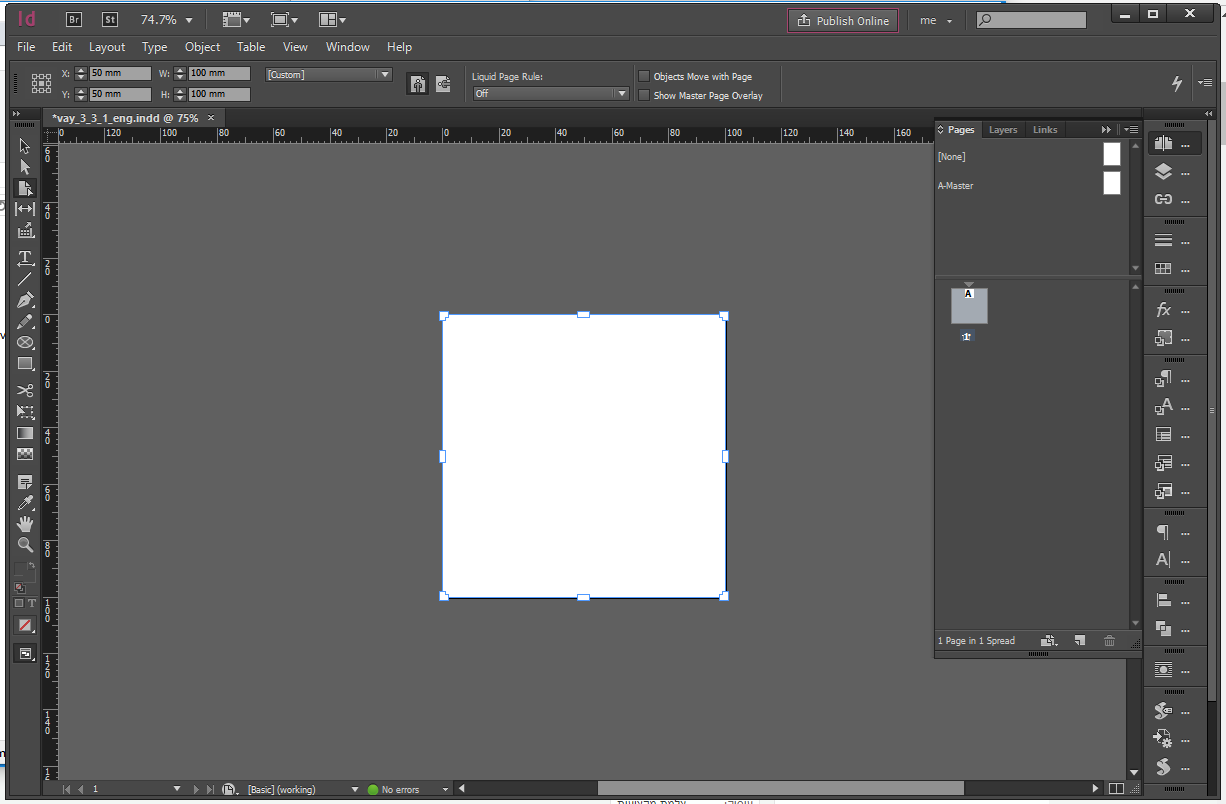The width and height of the screenshot is (1226, 804).
Task: Select the Ellipse Frame tool
Action: coord(25,342)
